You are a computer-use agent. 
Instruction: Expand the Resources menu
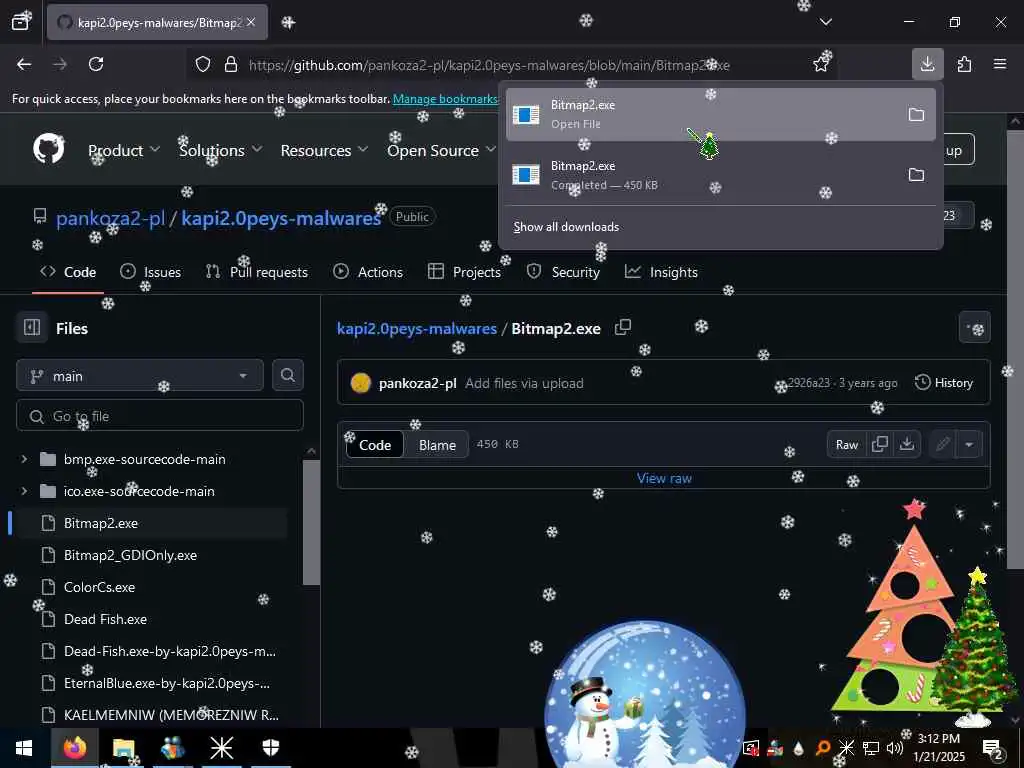click(x=325, y=150)
